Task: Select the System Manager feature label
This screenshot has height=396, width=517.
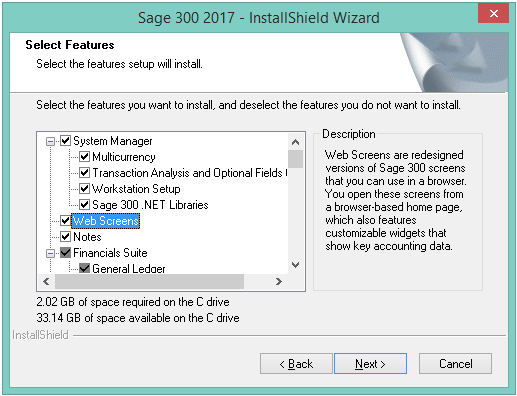Action: (x=113, y=141)
